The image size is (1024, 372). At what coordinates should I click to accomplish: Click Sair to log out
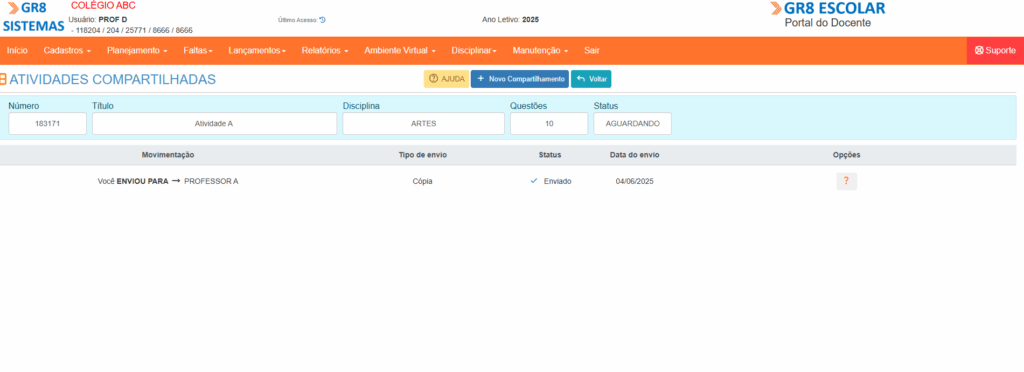592,50
